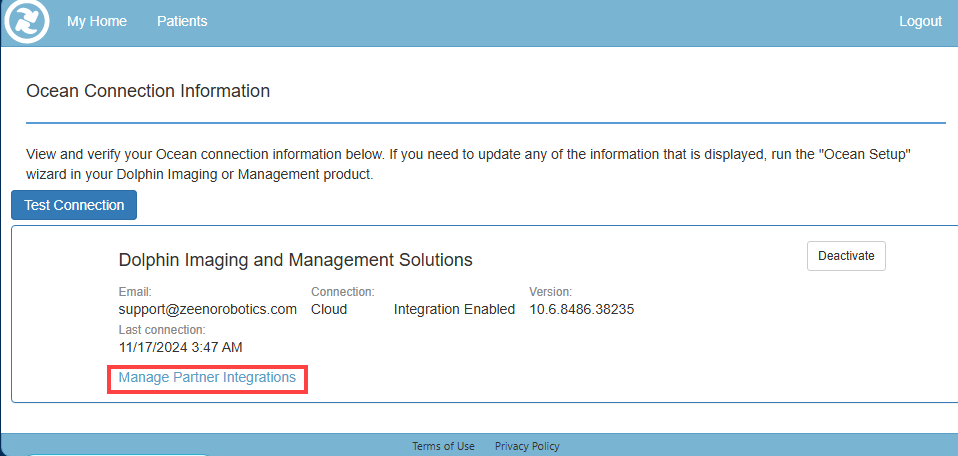Open the Terms of Use link

[x=443, y=446]
